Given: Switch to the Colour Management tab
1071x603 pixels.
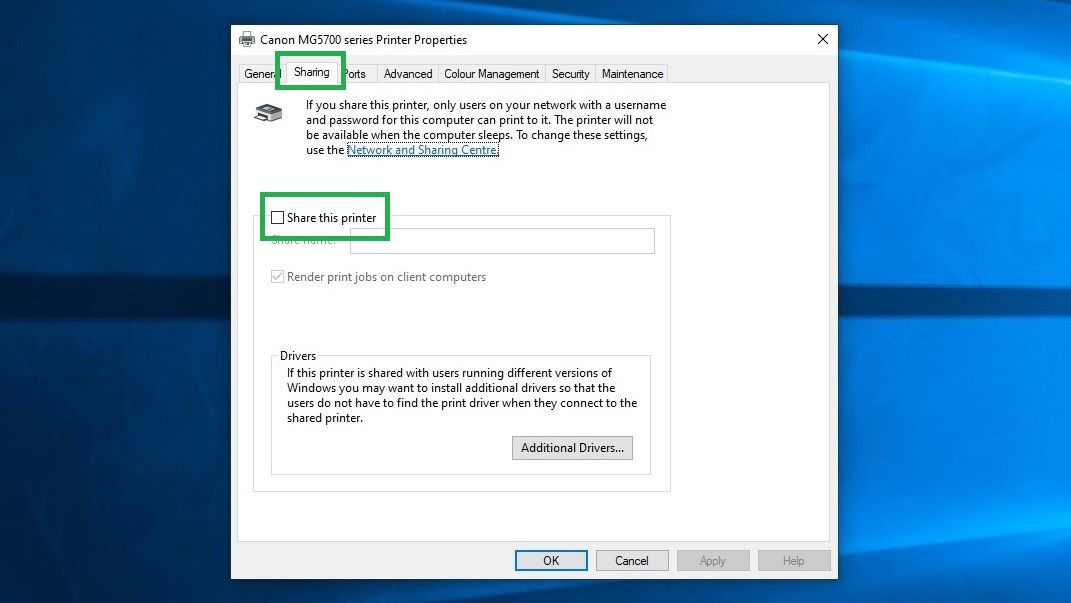Looking at the screenshot, I should coord(491,73).
